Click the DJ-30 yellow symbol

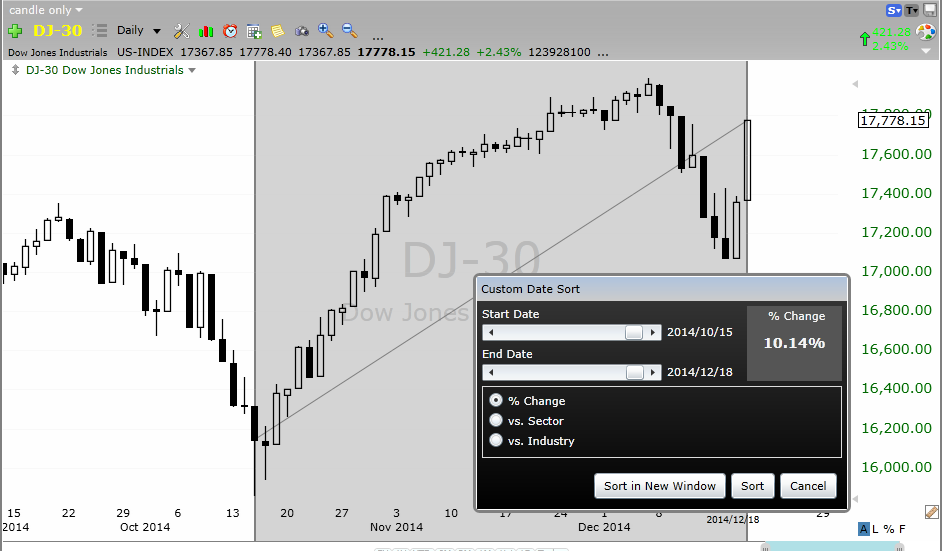coord(58,30)
